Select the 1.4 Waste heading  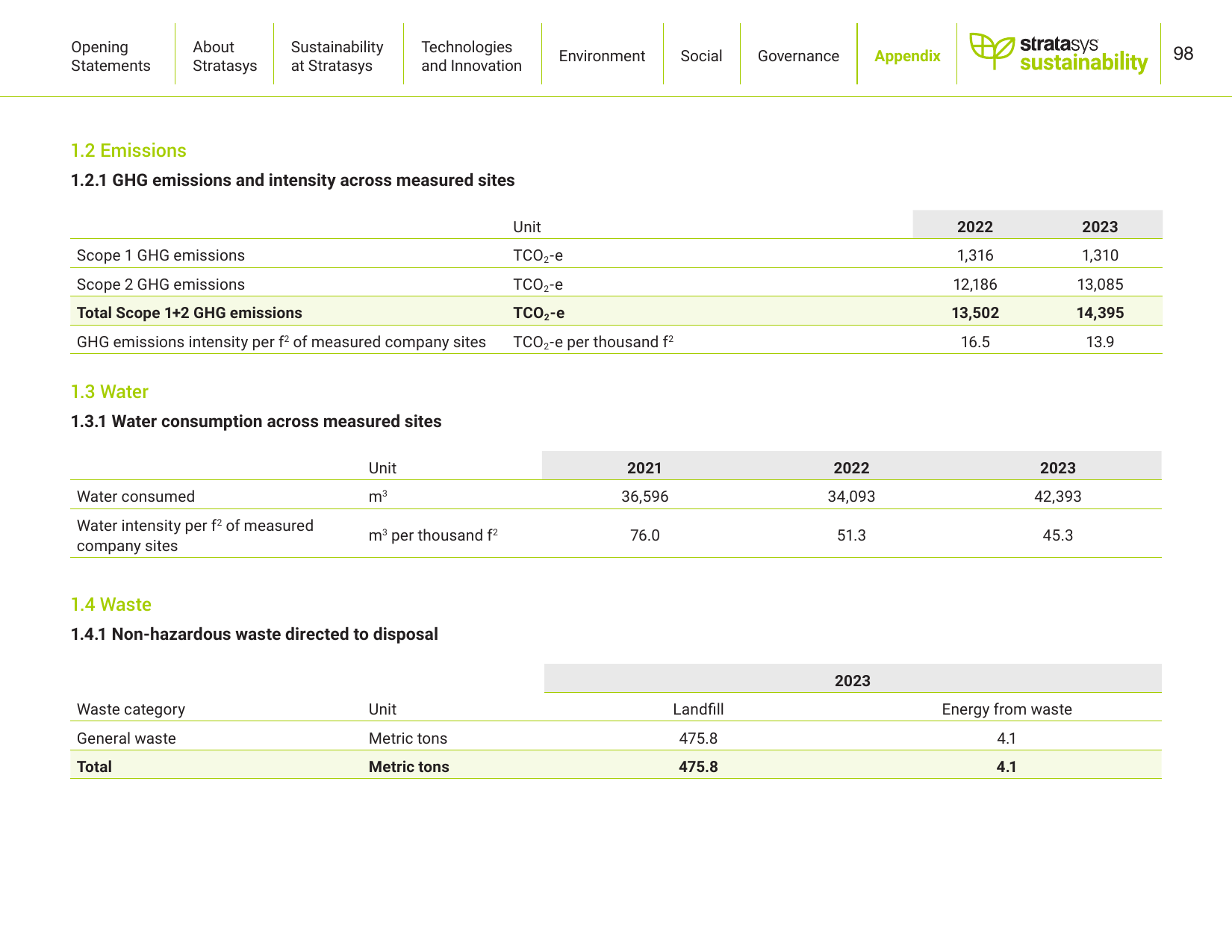pos(111,604)
